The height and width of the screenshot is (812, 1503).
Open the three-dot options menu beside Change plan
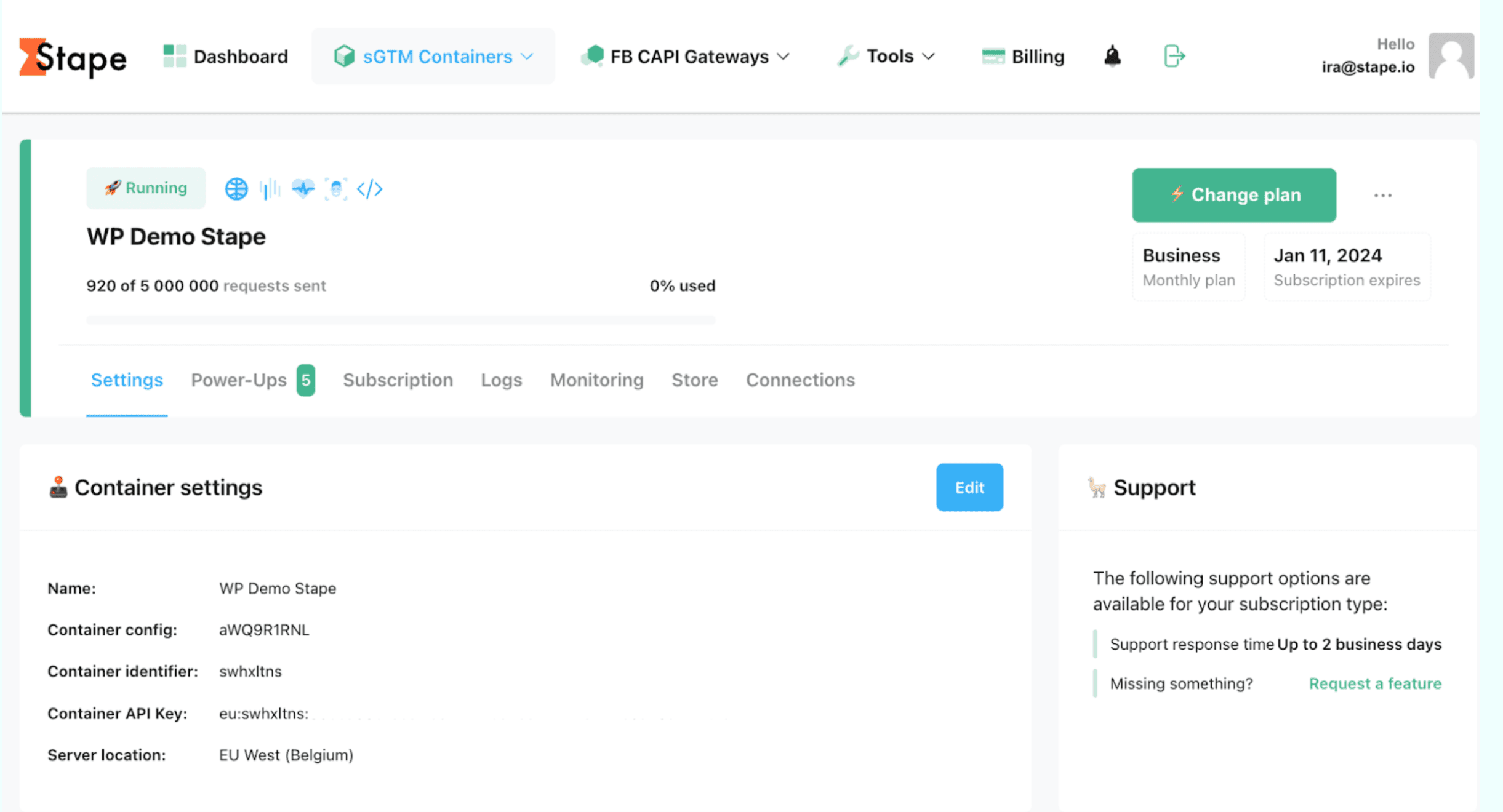(x=1383, y=194)
